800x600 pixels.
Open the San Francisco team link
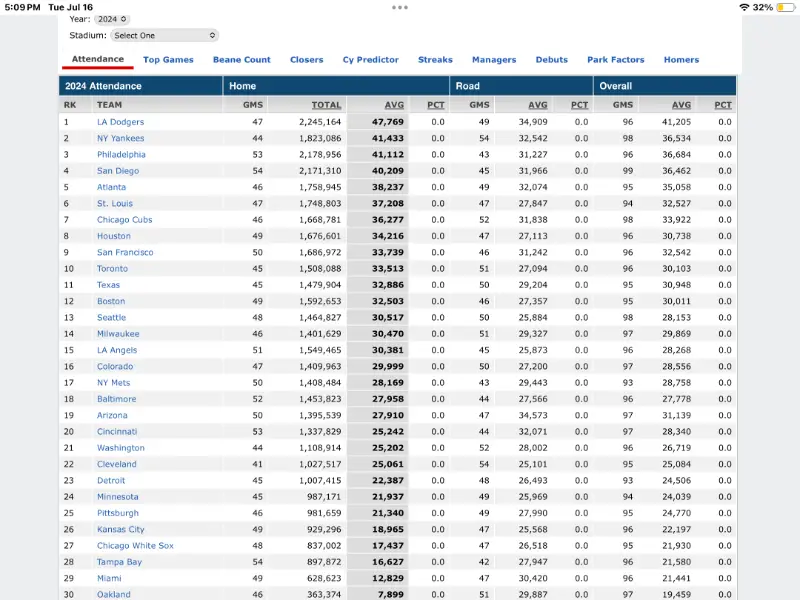pyautogui.click(x=125, y=253)
